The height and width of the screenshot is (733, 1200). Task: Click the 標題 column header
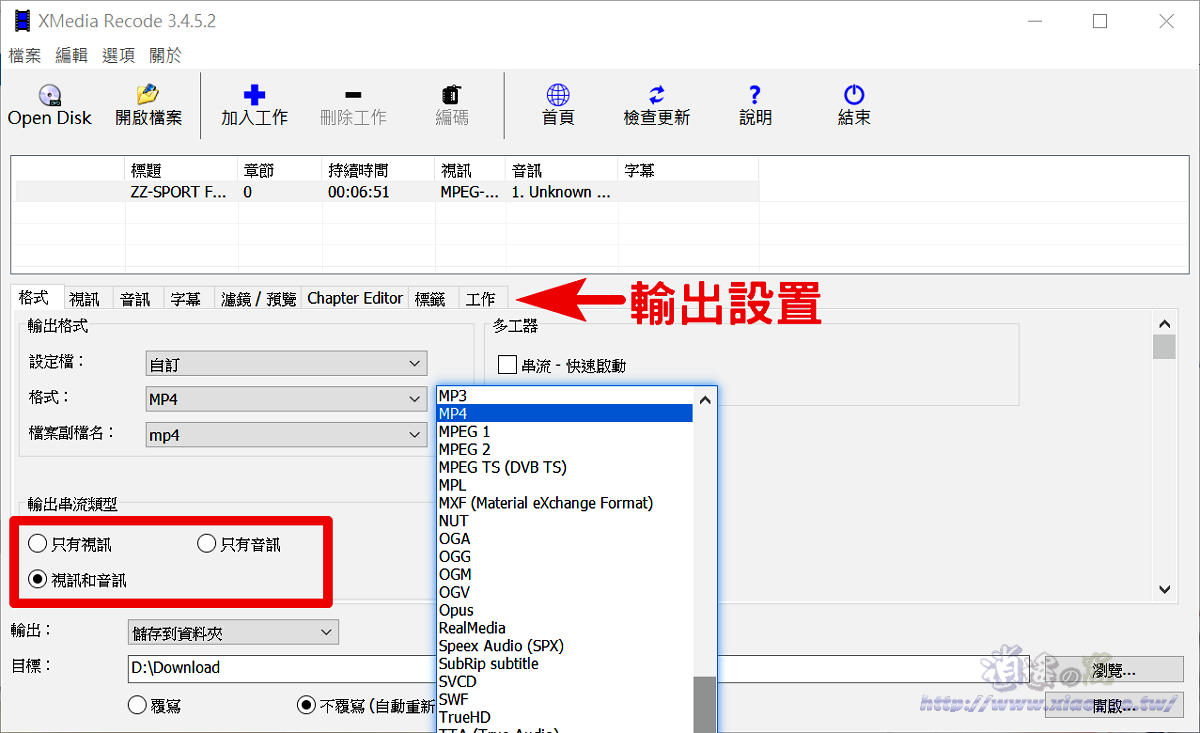(182, 171)
